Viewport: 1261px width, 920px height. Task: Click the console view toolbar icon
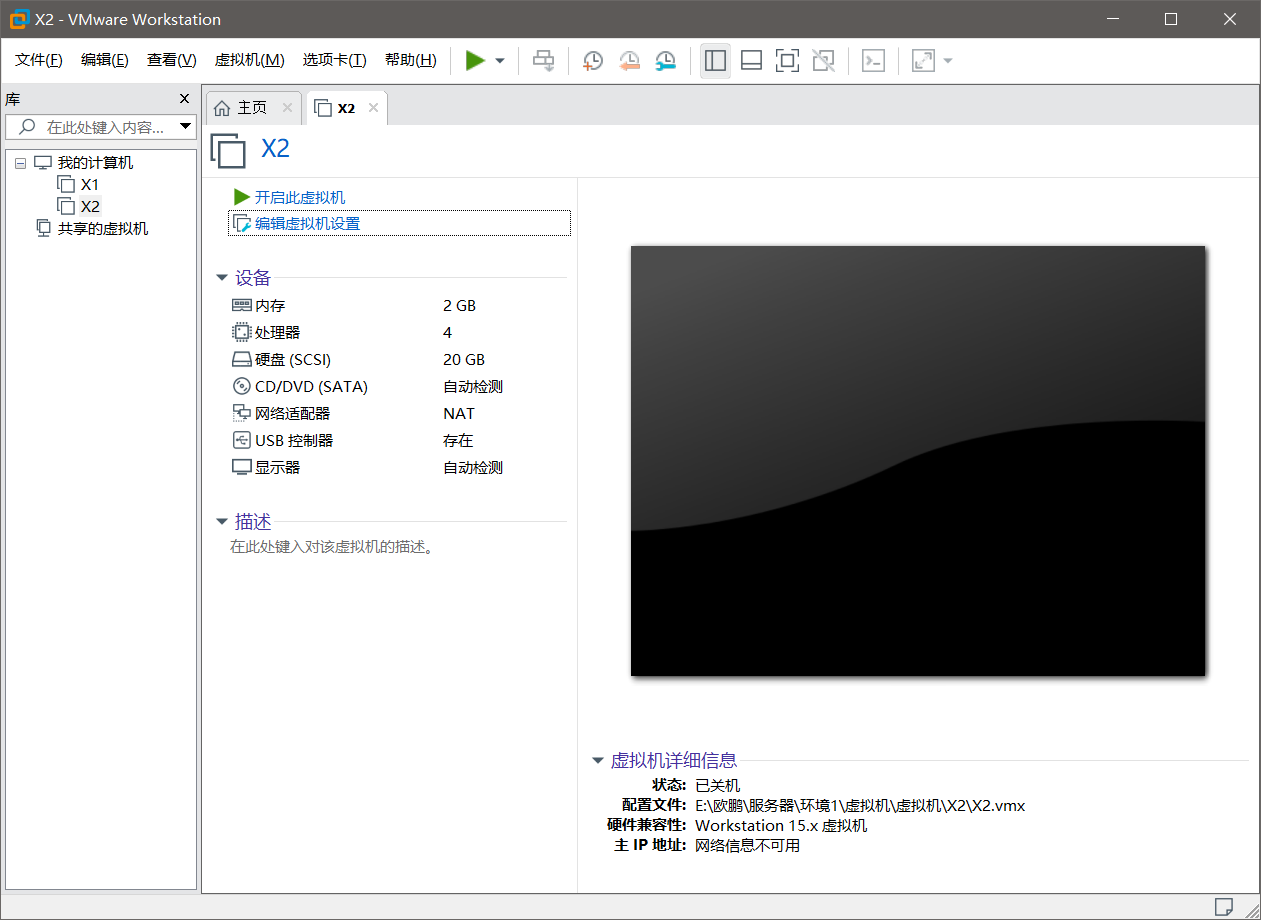[873, 61]
